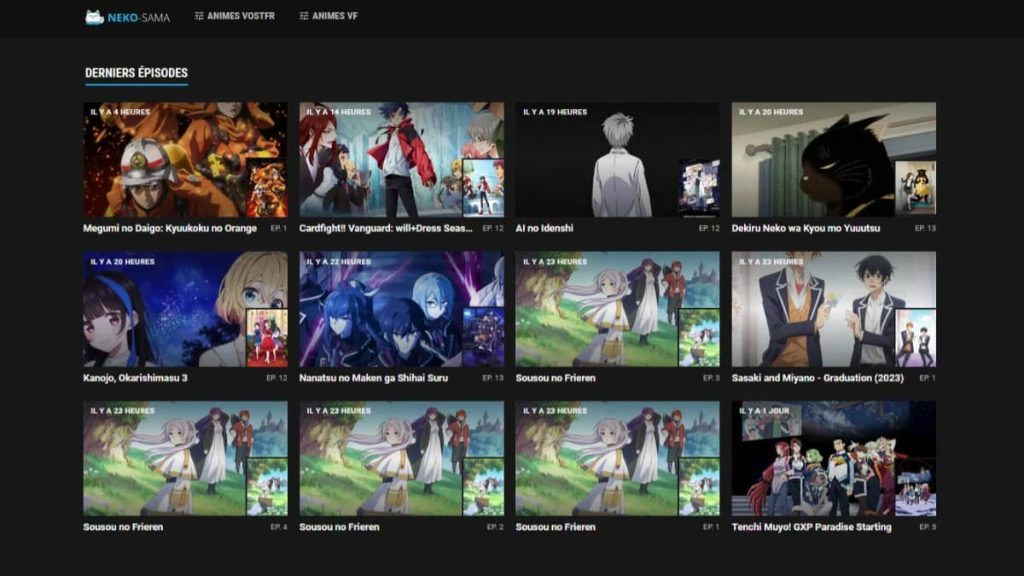Image resolution: width=1024 pixels, height=576 pixels.
Task: Open the Cardfight!! Vanguard episode thumbnail
Action: (x=401, y=159)
